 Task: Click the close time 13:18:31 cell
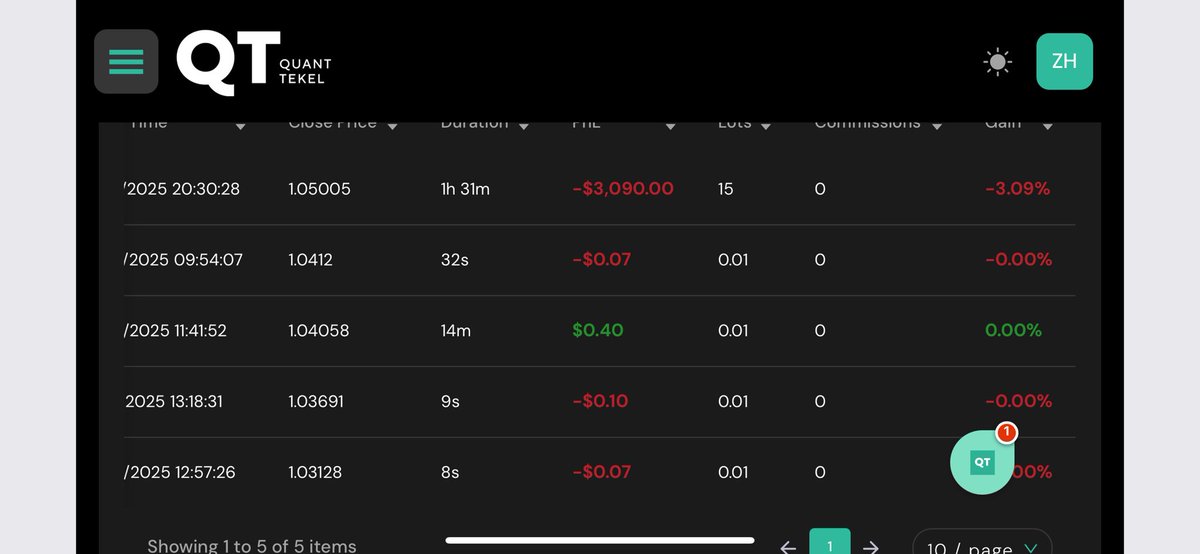pos(174,401)
